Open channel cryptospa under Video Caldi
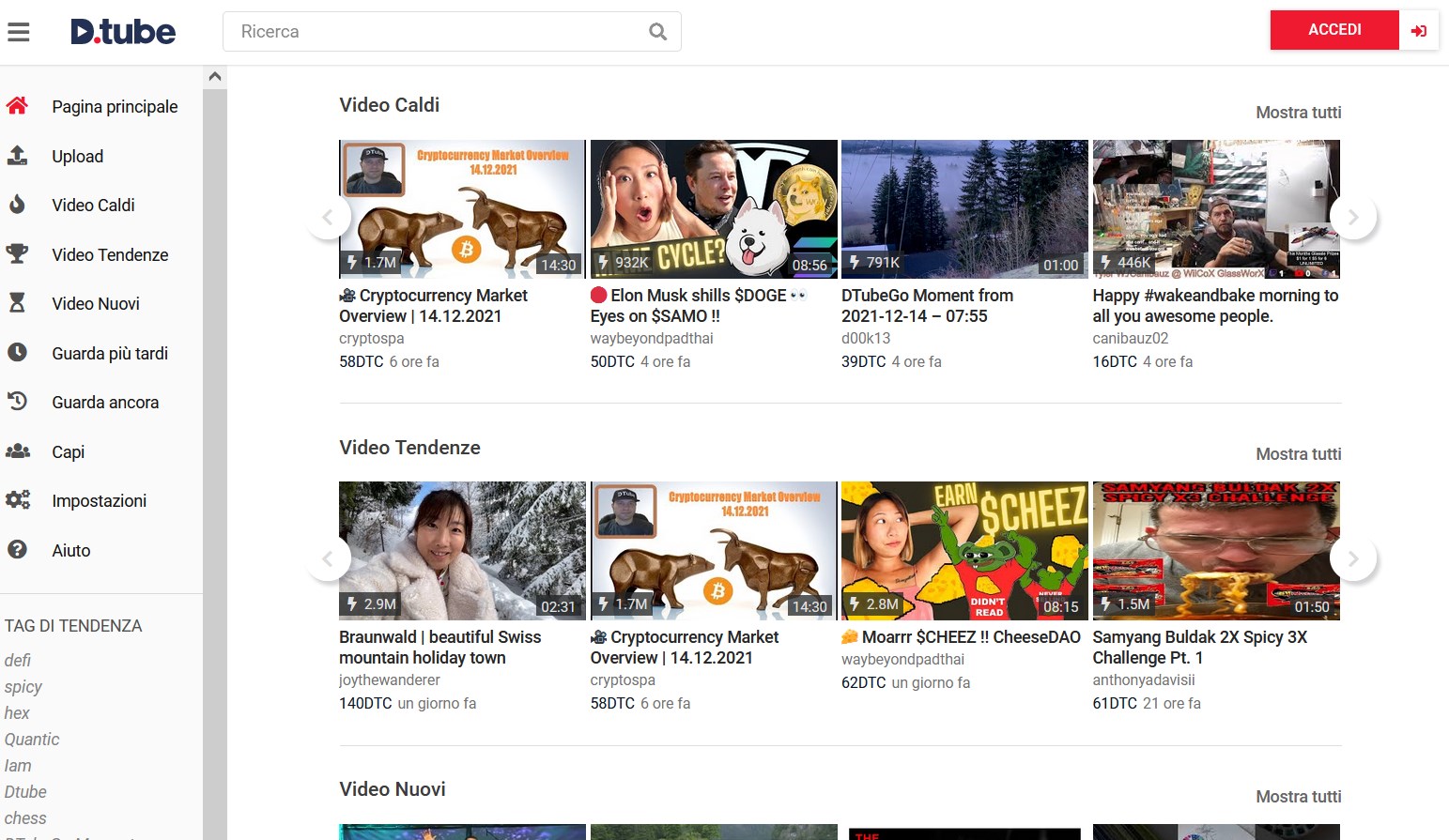The image size is (1449, 840). pos(372,339)
